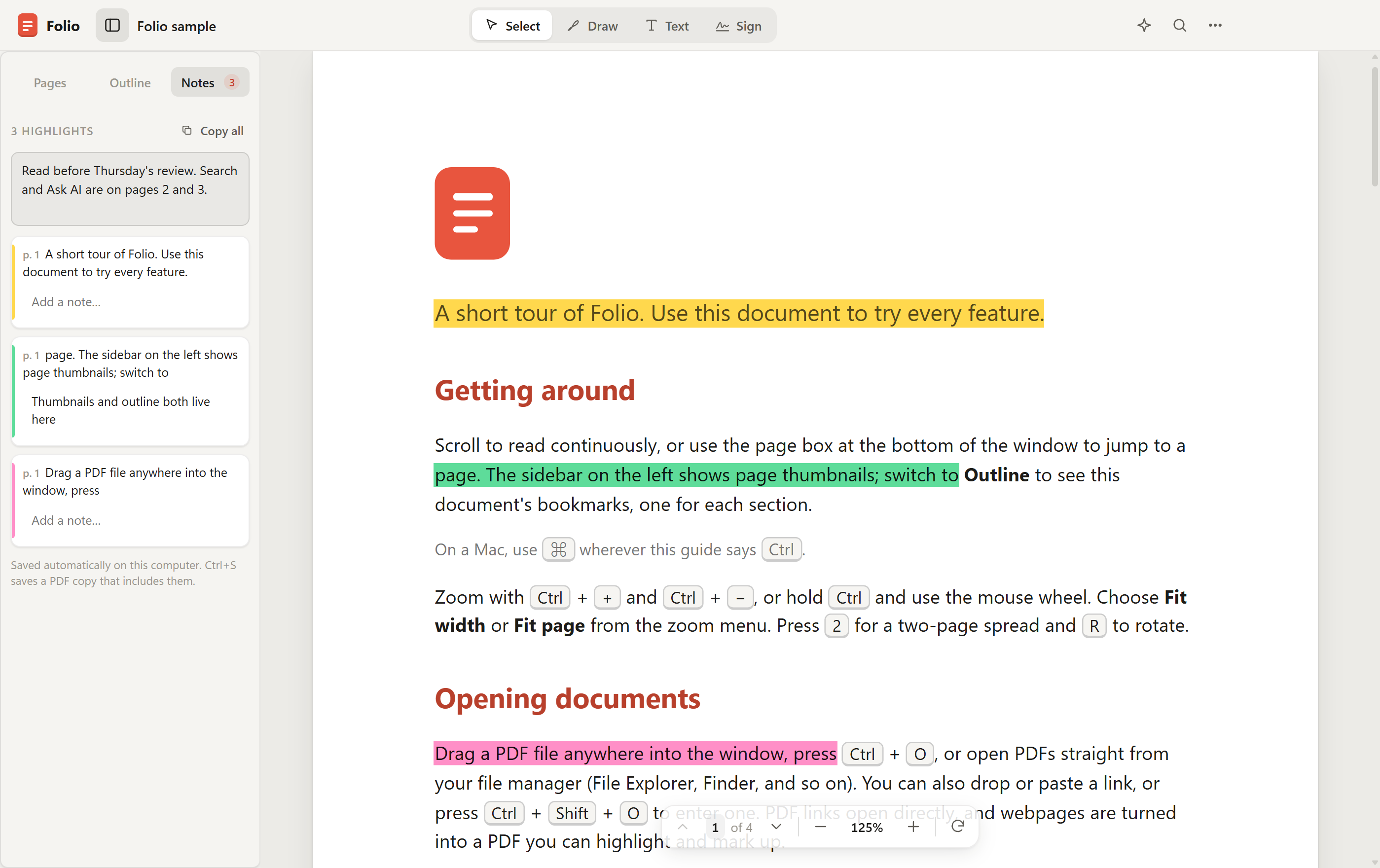The image size is (1380, 868).
Task: Go to next page chevron
Action: tap(776, 827)
